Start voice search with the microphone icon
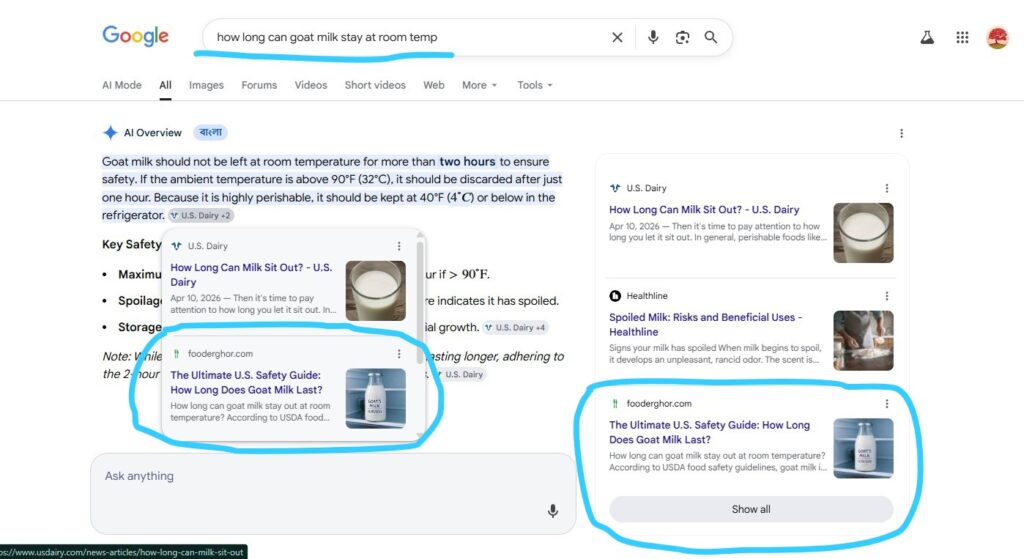 [653, 37]
